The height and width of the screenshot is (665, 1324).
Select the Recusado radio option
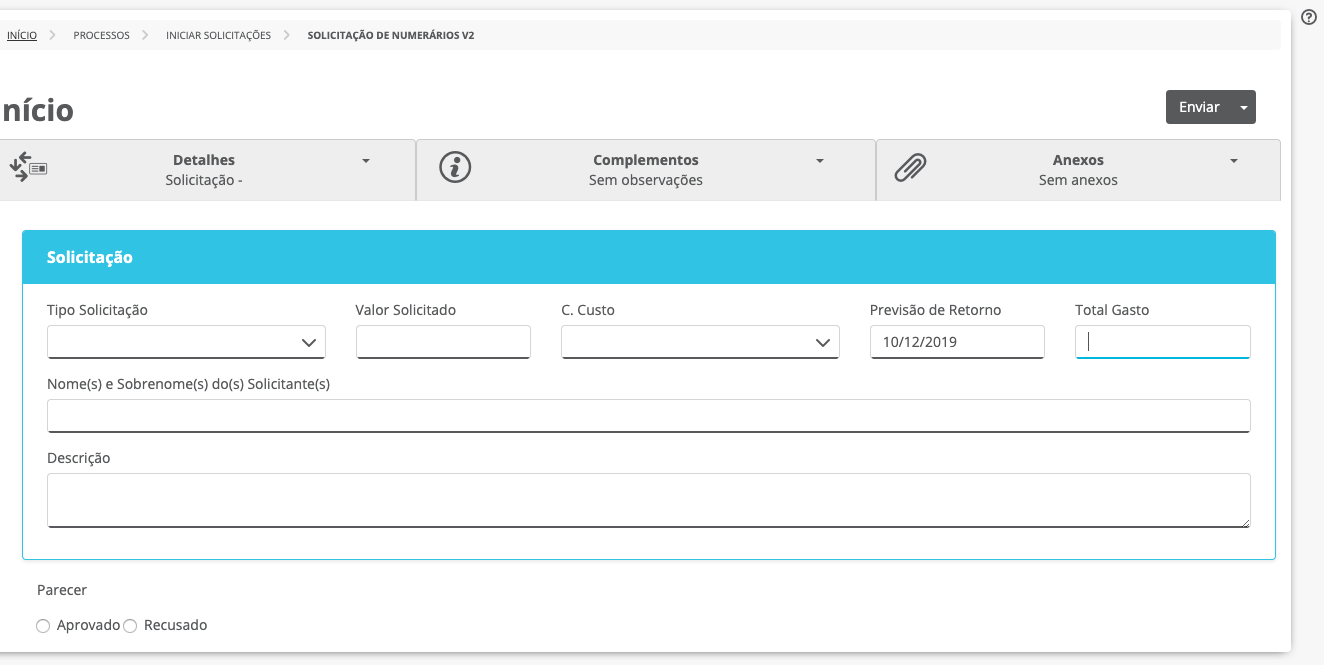(130, 626)
